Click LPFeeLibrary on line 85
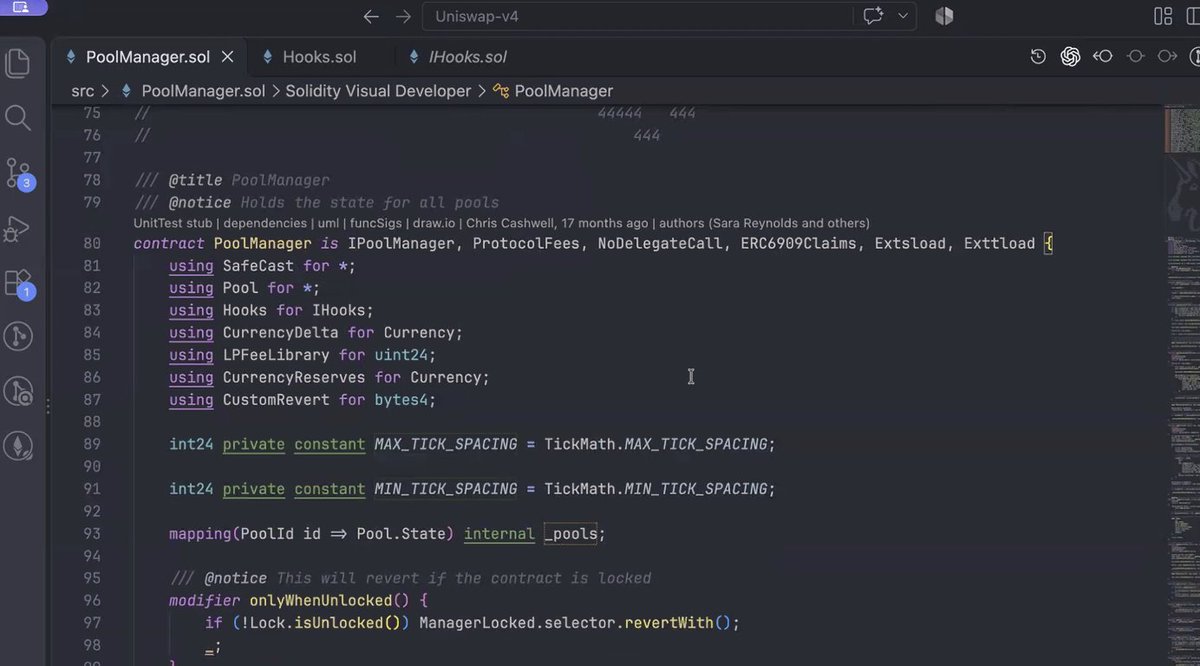Image resolution: width=1200 pixels, height=666 pixels. pos(276,355)
